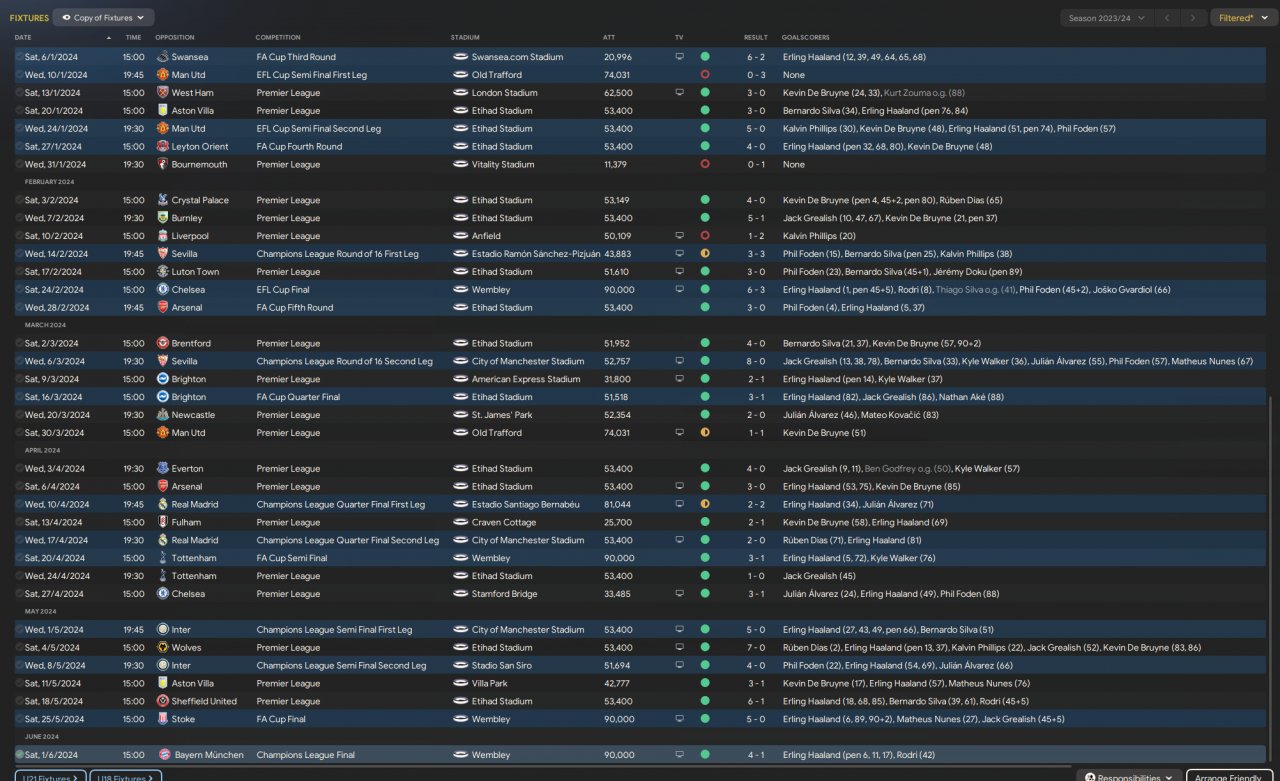Viewport: 1280px width, 781px height.
Task: Tick the selection circle for the Sat, 1/6/2024 fixture
Action: (19, 755)
